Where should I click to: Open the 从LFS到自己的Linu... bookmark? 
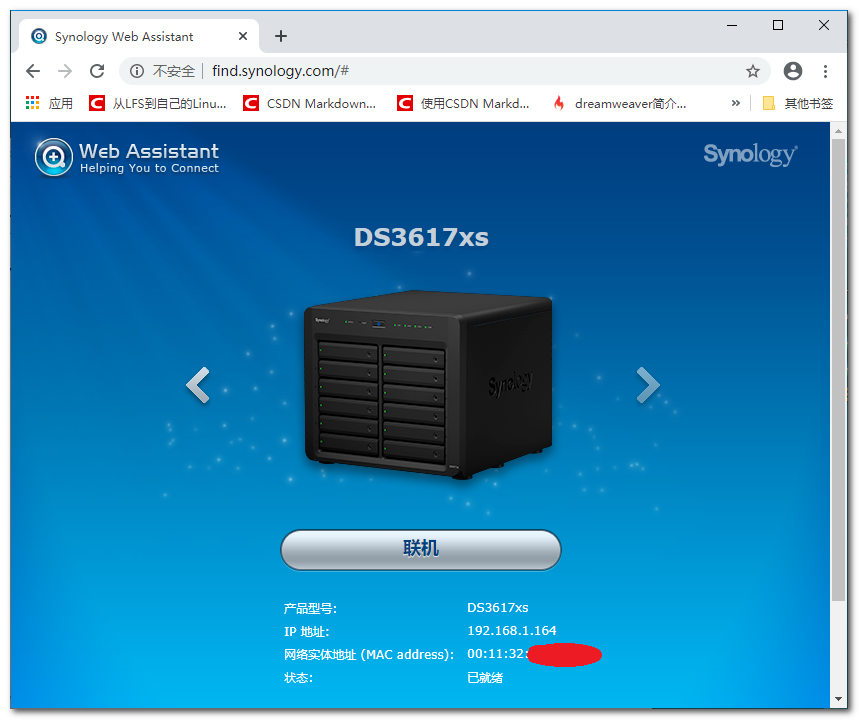[158, 103]
